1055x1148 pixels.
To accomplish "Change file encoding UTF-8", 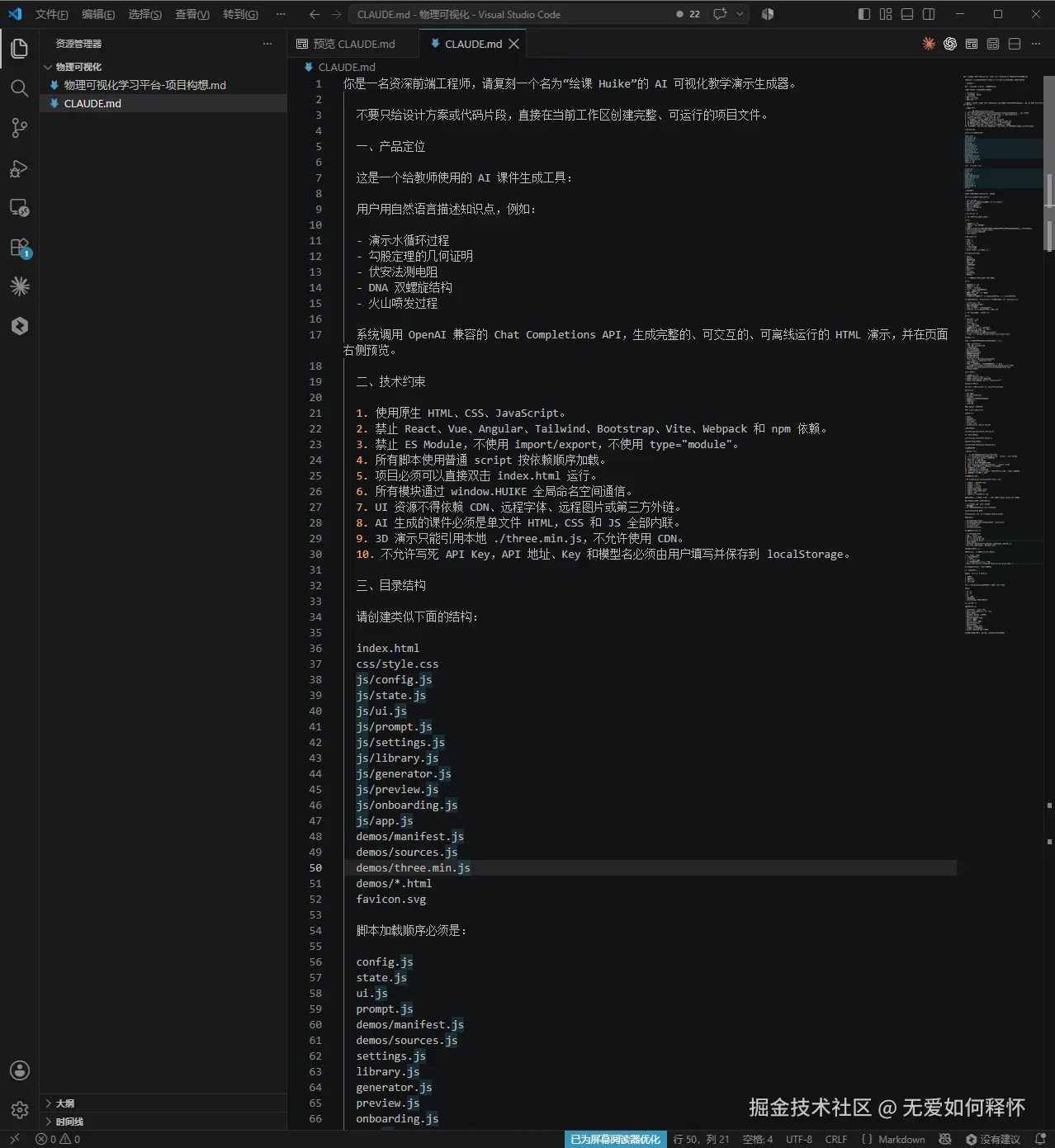I will point(798,1139).
